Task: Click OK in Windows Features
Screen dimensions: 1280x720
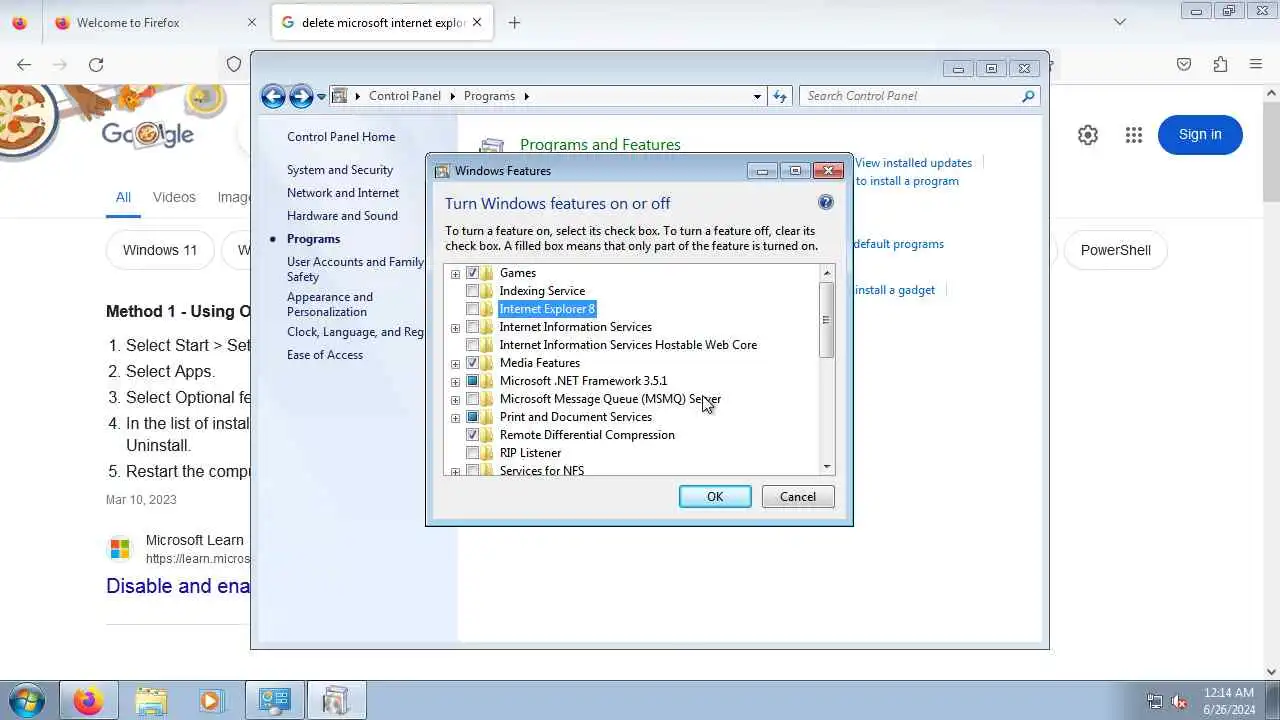Action: pos(715,497)
